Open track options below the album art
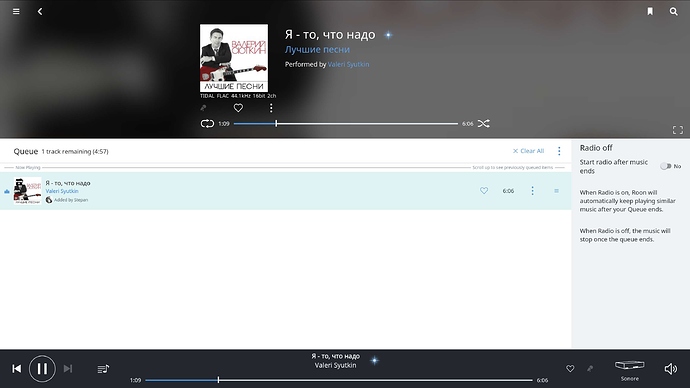 pos(271,108)
